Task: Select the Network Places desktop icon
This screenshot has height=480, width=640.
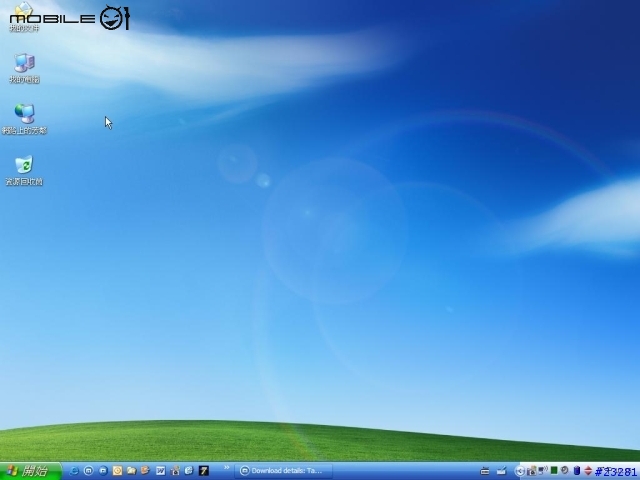Action: coord(24,119)
